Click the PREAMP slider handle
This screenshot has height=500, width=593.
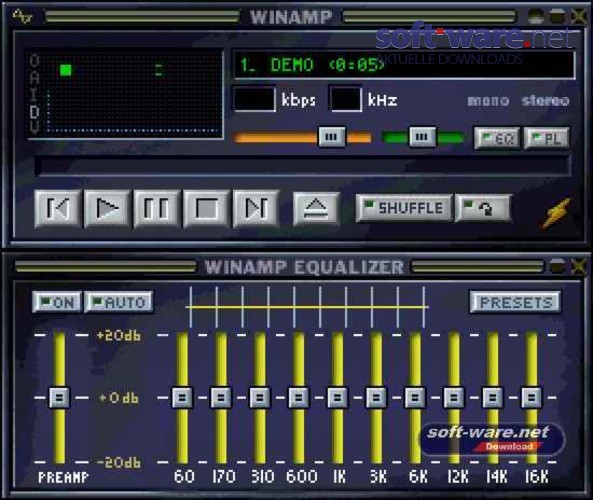pyautogui.click(x=59, y=397)
